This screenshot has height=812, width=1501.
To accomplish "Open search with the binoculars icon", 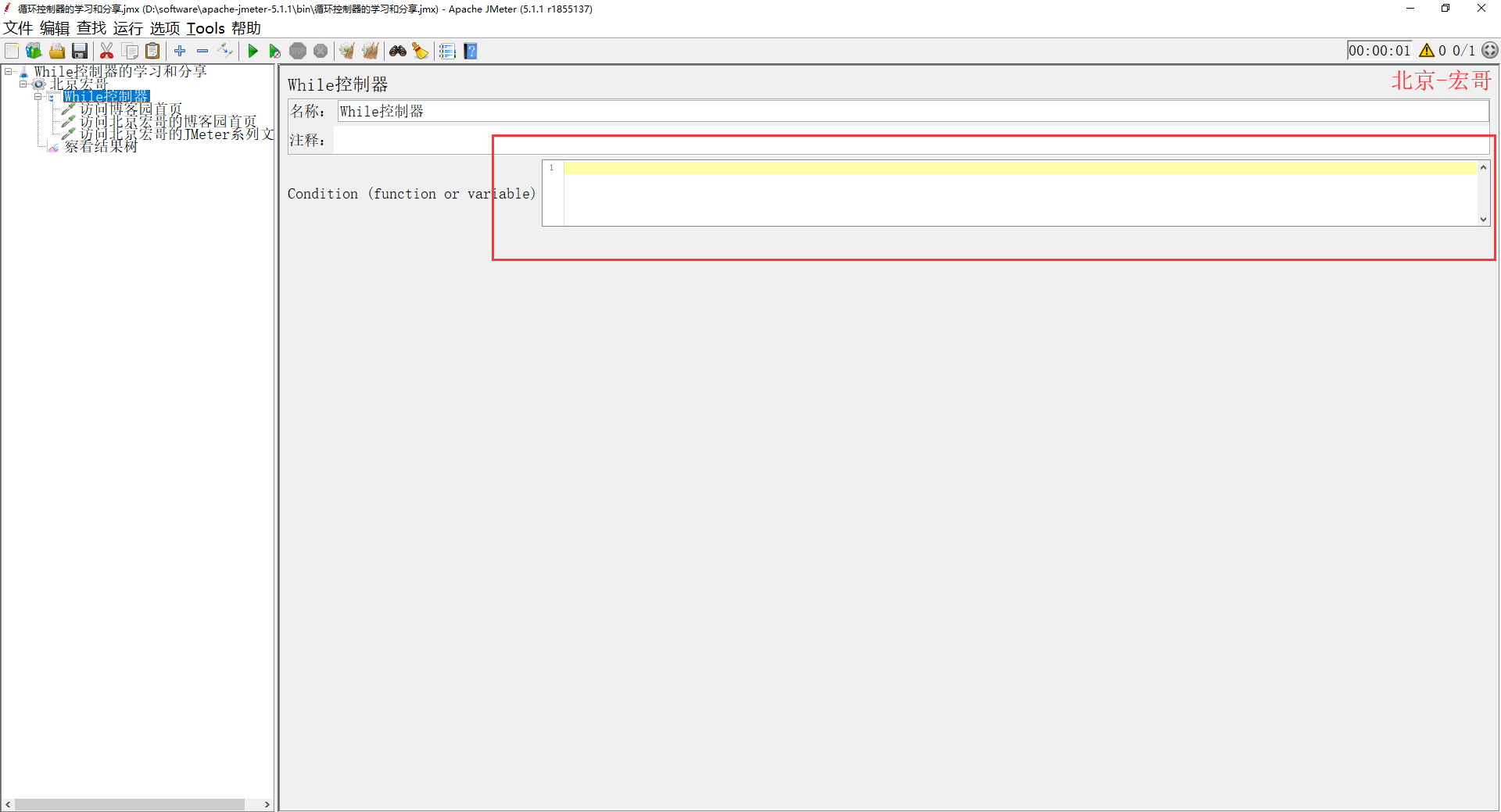I will pos(398,51).
